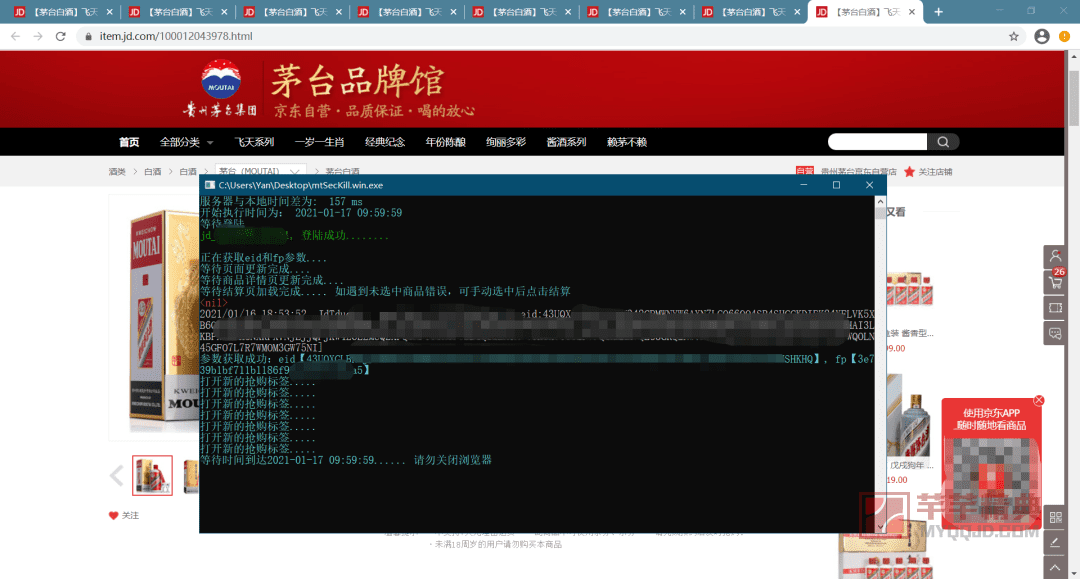Open the customer chat sidebar icon
Screen dimensions: 1080x579
pyautogui.click(x=1055, y=333)
